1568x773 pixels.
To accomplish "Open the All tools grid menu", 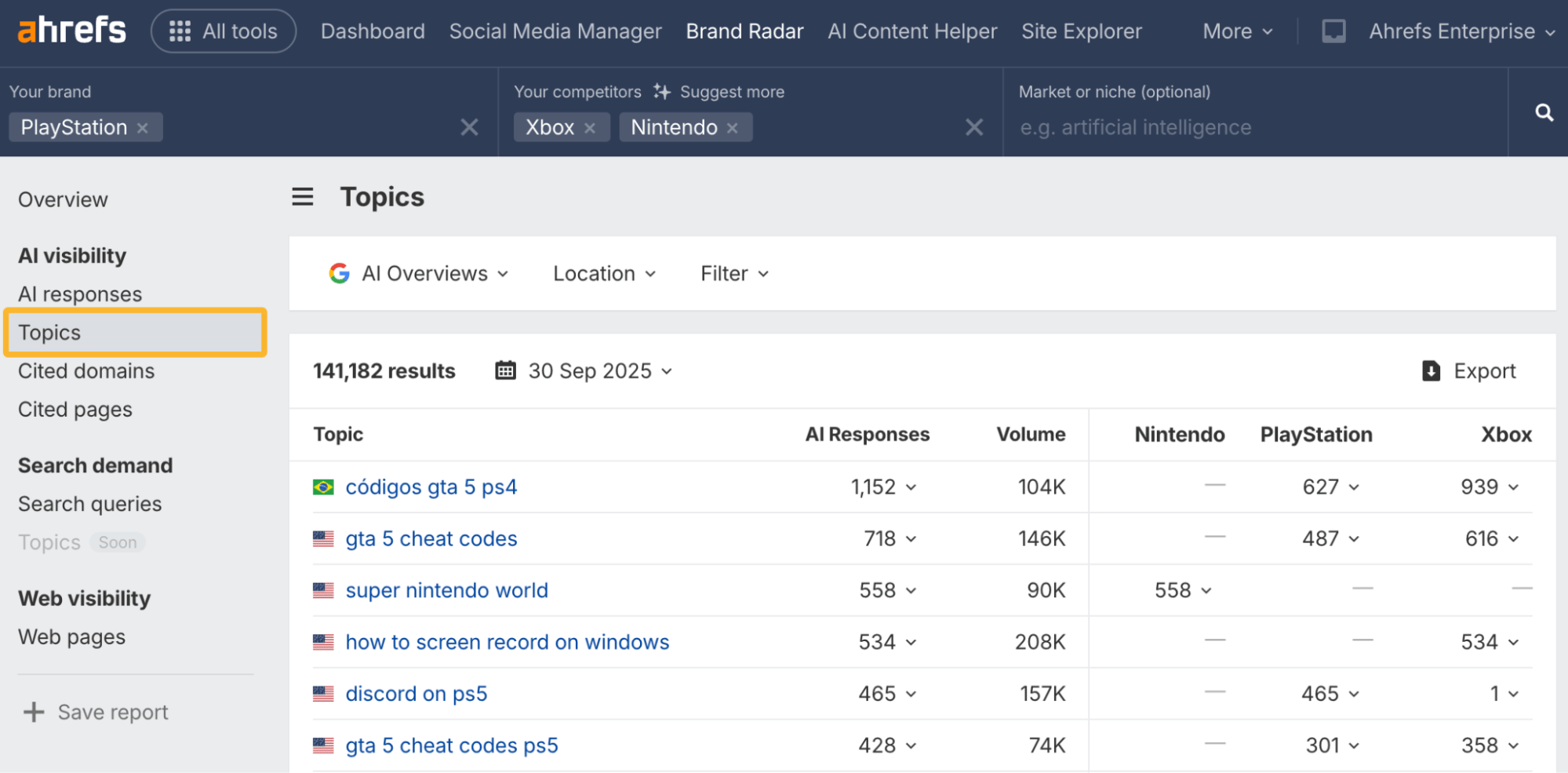I will [224, 31].
